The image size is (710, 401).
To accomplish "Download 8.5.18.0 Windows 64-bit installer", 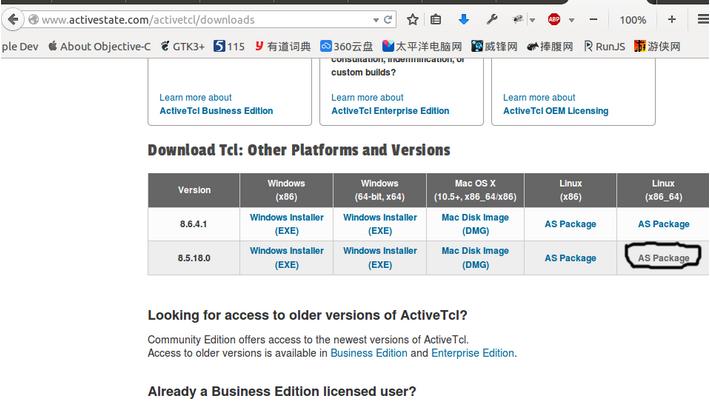I will 380,258.
